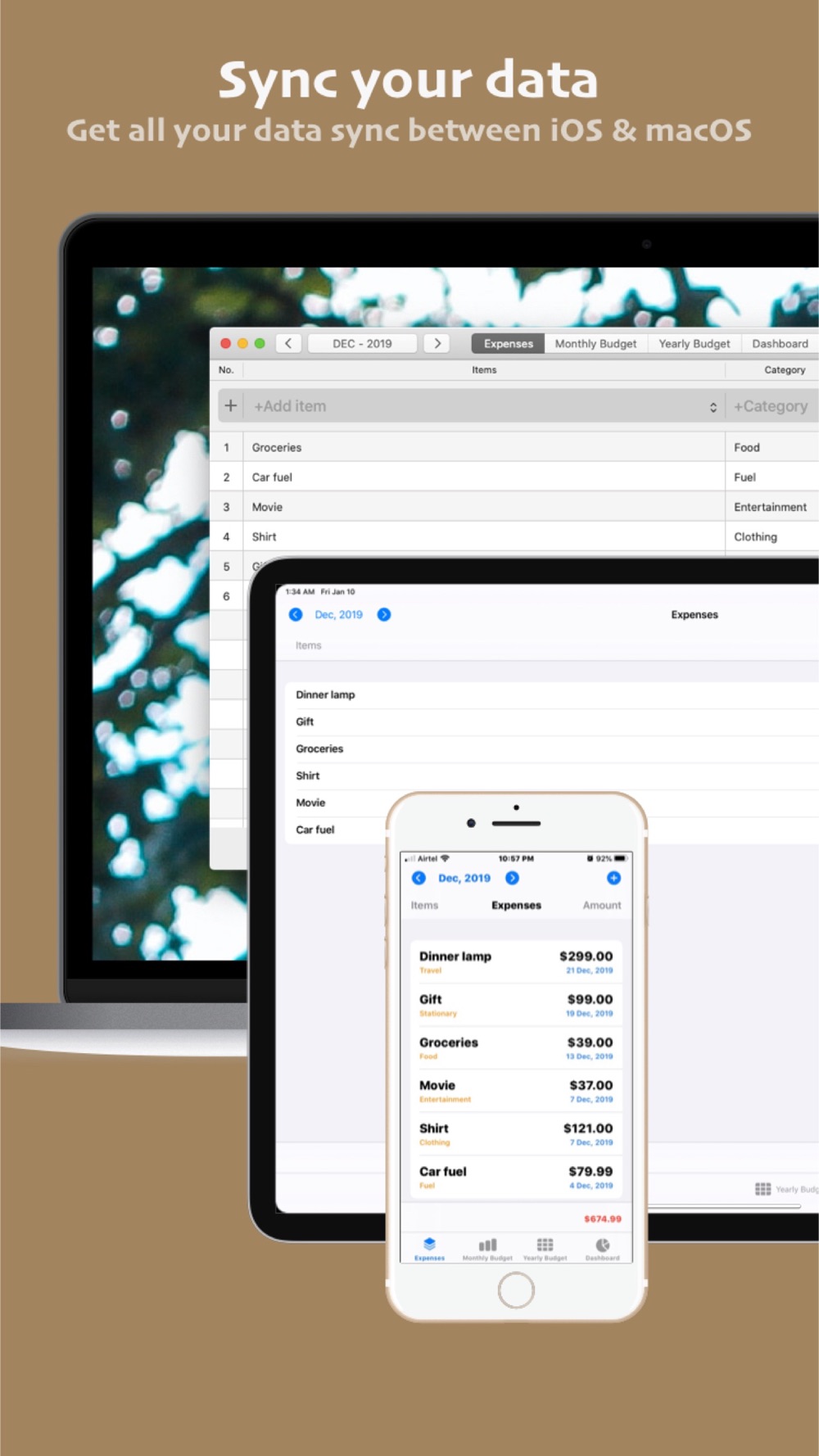Switch to Yearly Budget tab in Mac window
Viewport: 819px width, 1456px height.
(x=695, y=343)
